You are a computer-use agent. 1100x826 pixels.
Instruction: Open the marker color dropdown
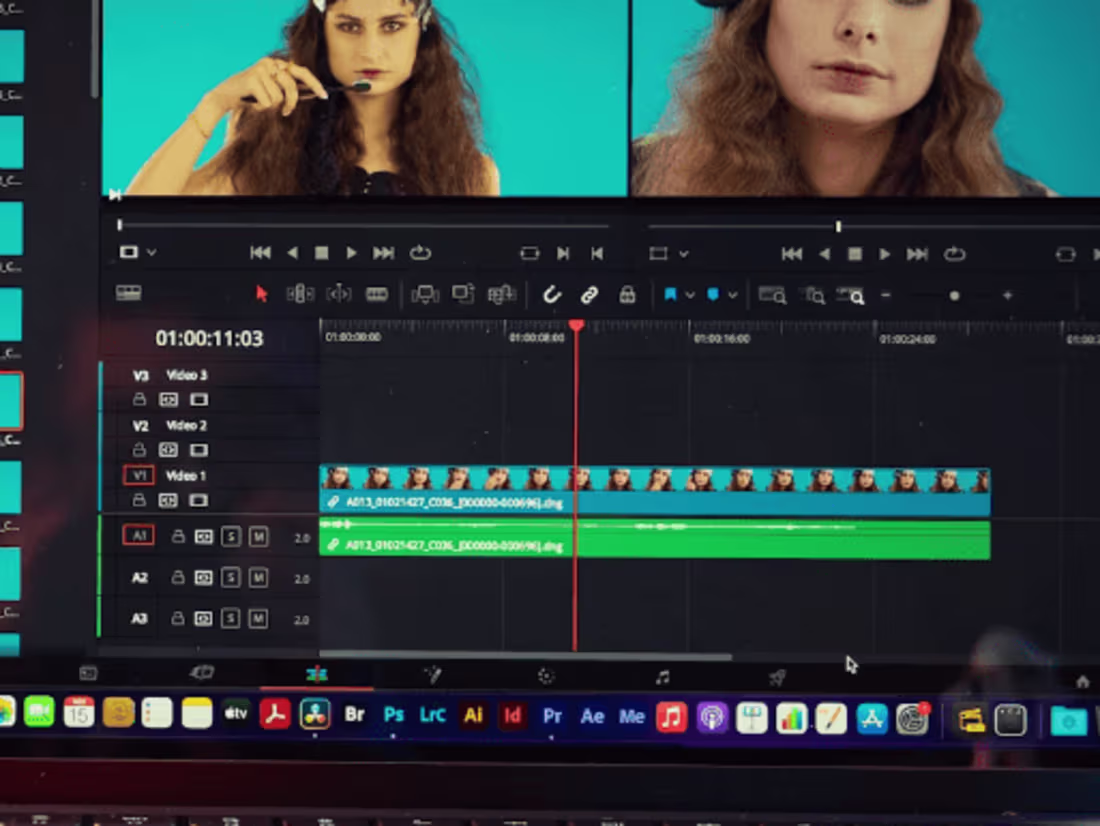tap(732, 294)
